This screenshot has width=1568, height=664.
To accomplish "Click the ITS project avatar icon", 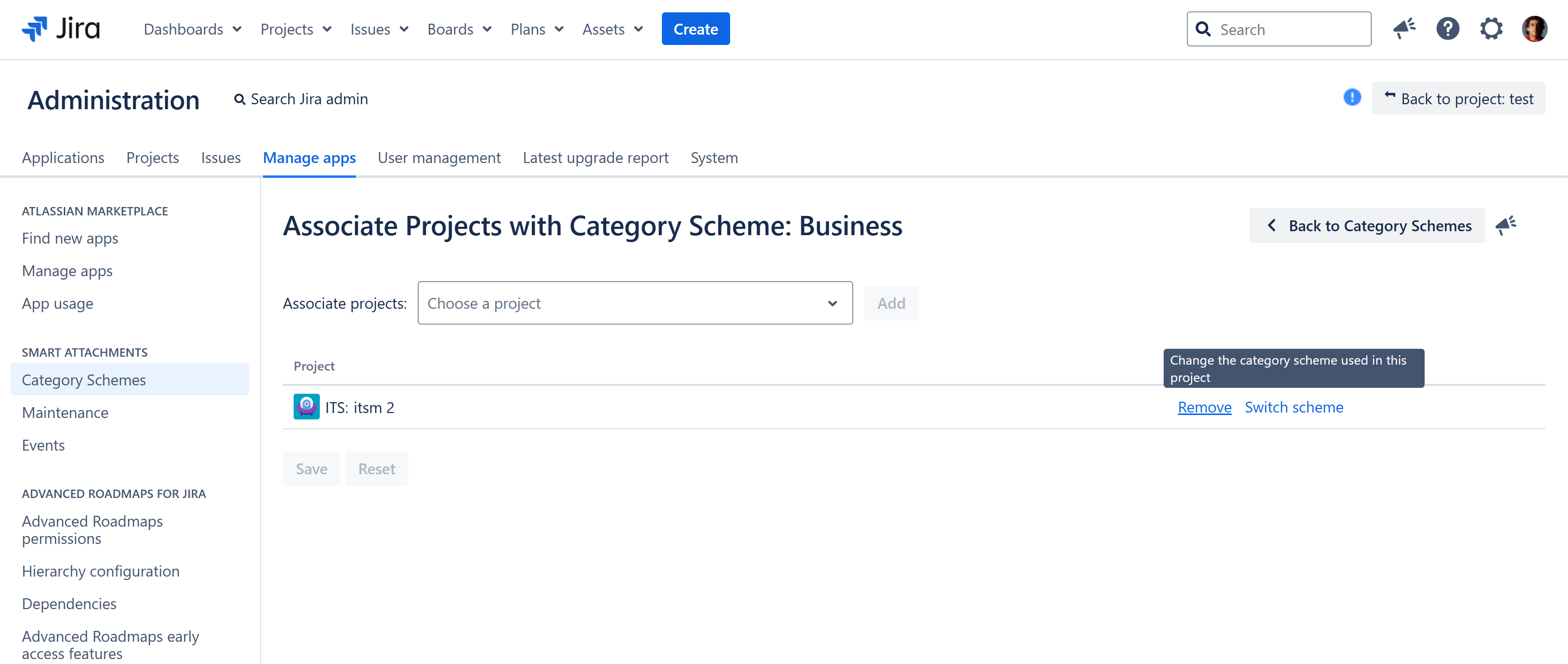I will (x=306, y=407).
